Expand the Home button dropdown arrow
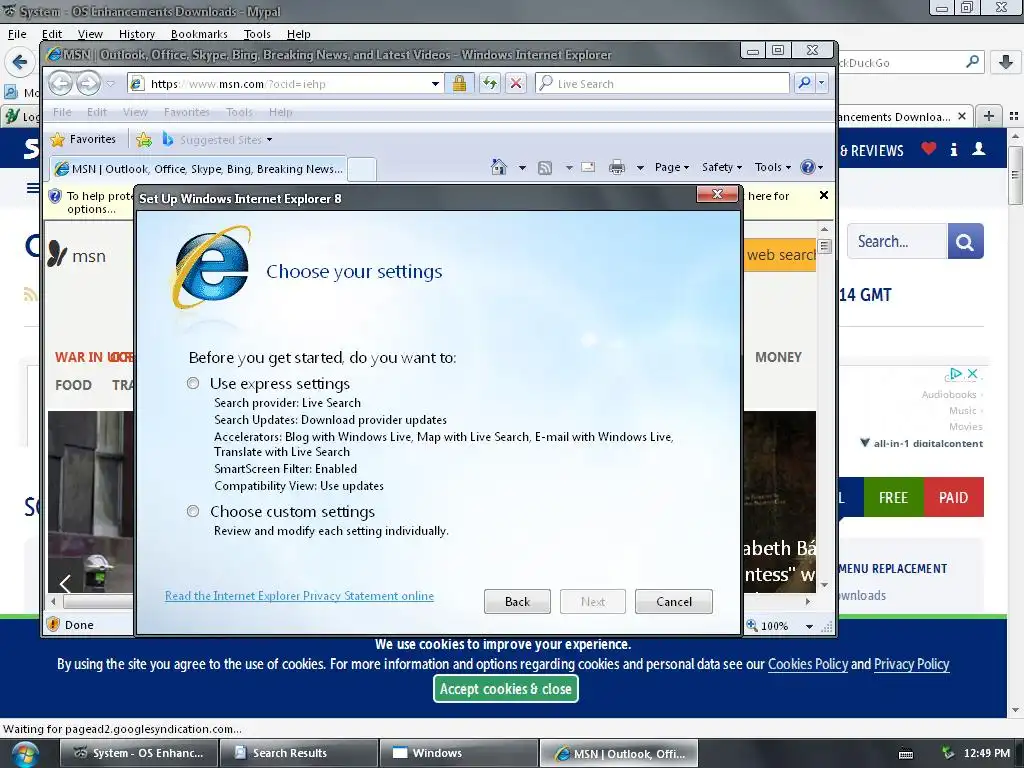This screenshot has width=1024, height=768. coord(522,168)
